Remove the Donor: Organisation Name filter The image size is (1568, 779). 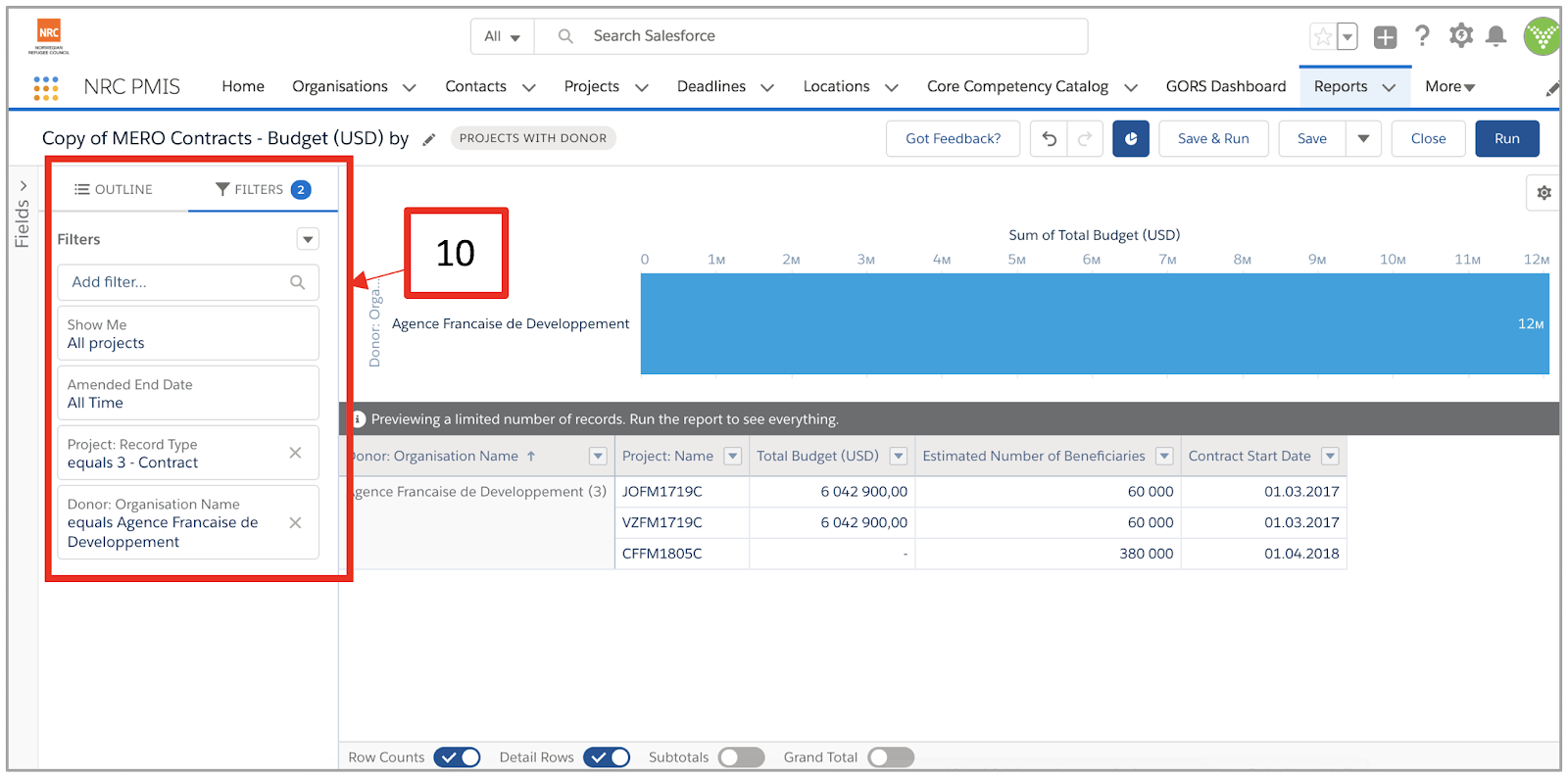click(295, 523)
